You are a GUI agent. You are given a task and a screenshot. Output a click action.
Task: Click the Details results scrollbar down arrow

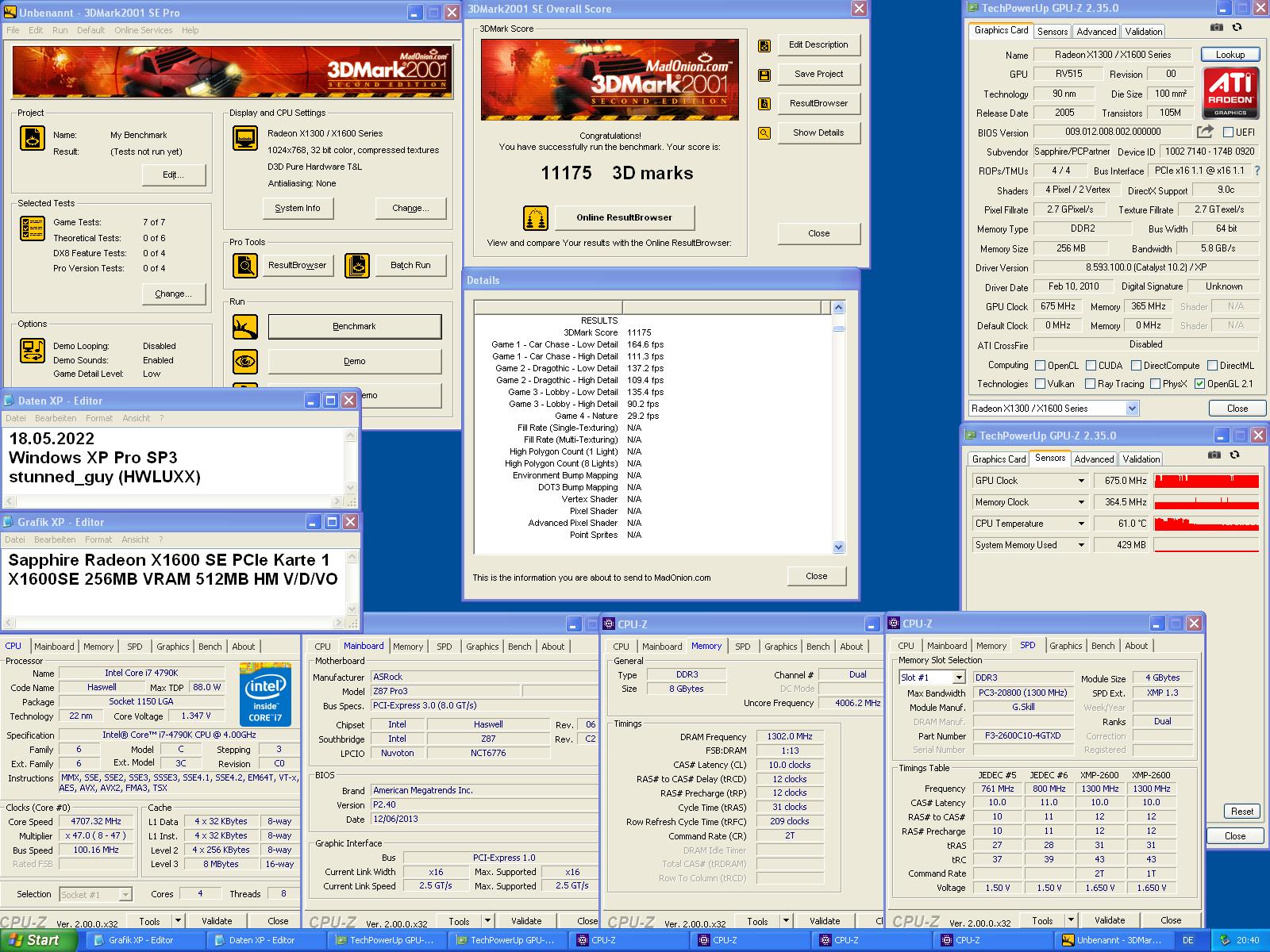click(839, 547)
